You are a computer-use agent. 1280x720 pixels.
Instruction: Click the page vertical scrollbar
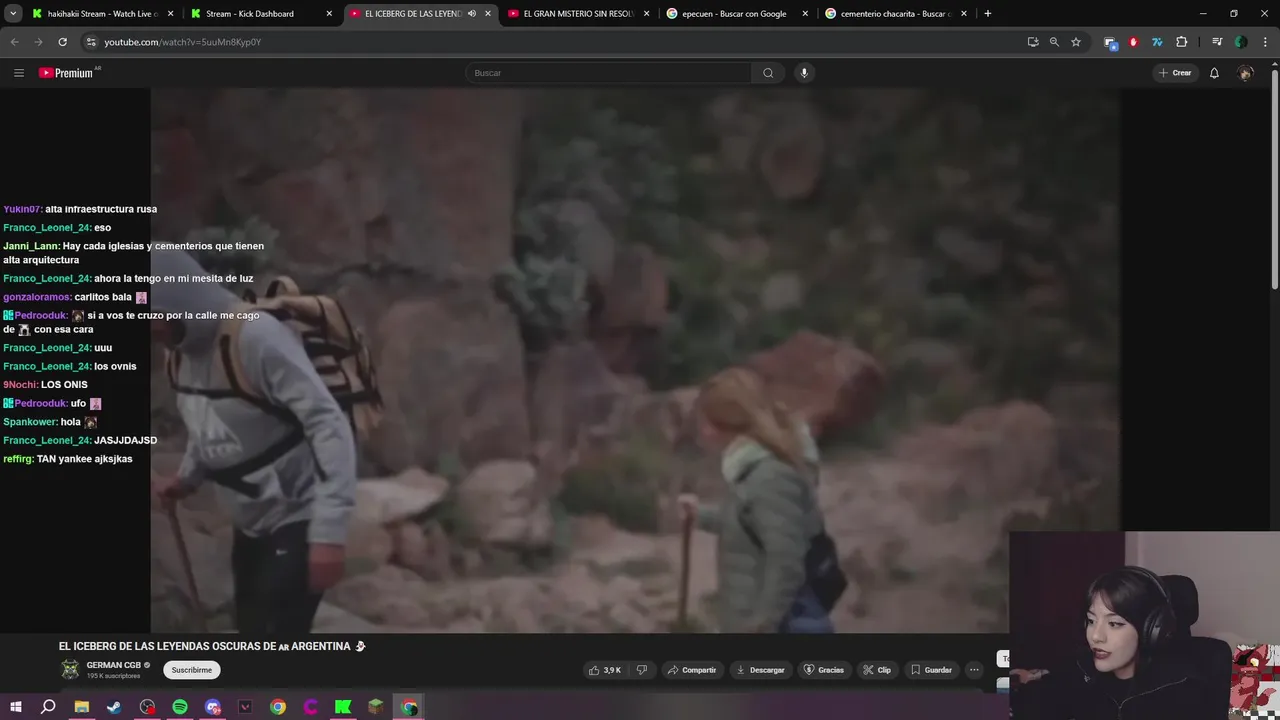(1274, 180)
